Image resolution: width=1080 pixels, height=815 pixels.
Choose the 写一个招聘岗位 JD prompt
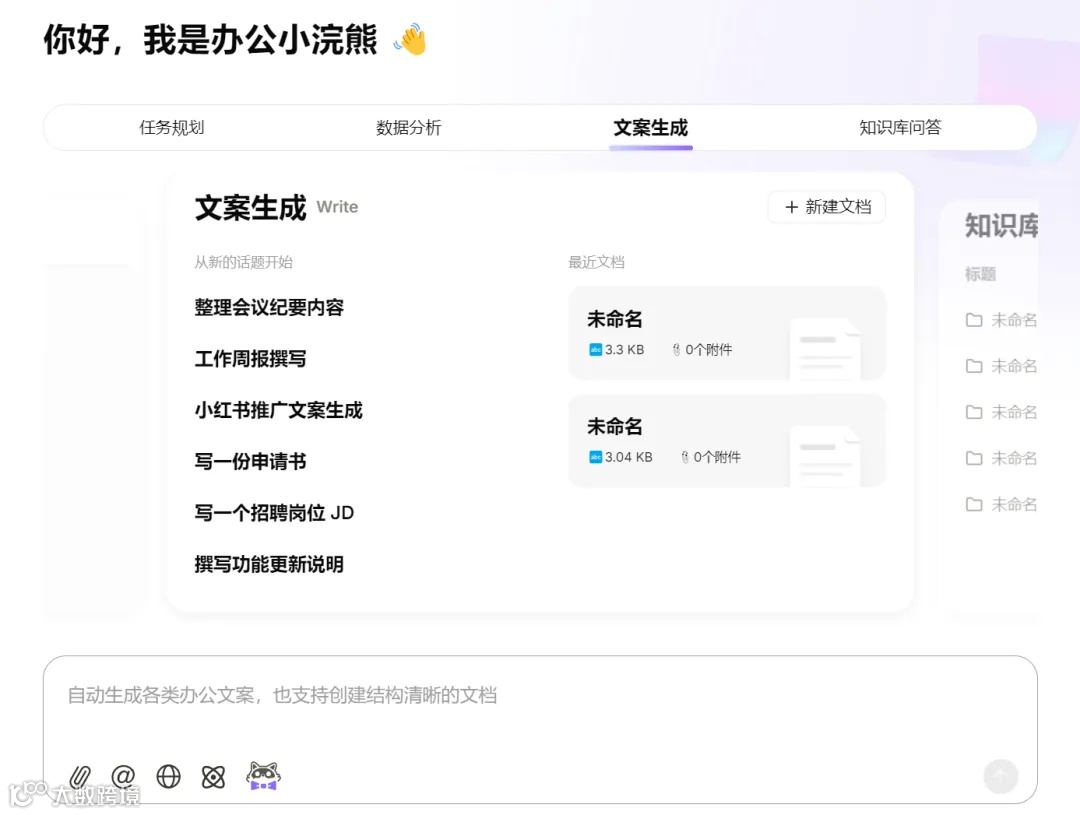click(x=278, y=512)
